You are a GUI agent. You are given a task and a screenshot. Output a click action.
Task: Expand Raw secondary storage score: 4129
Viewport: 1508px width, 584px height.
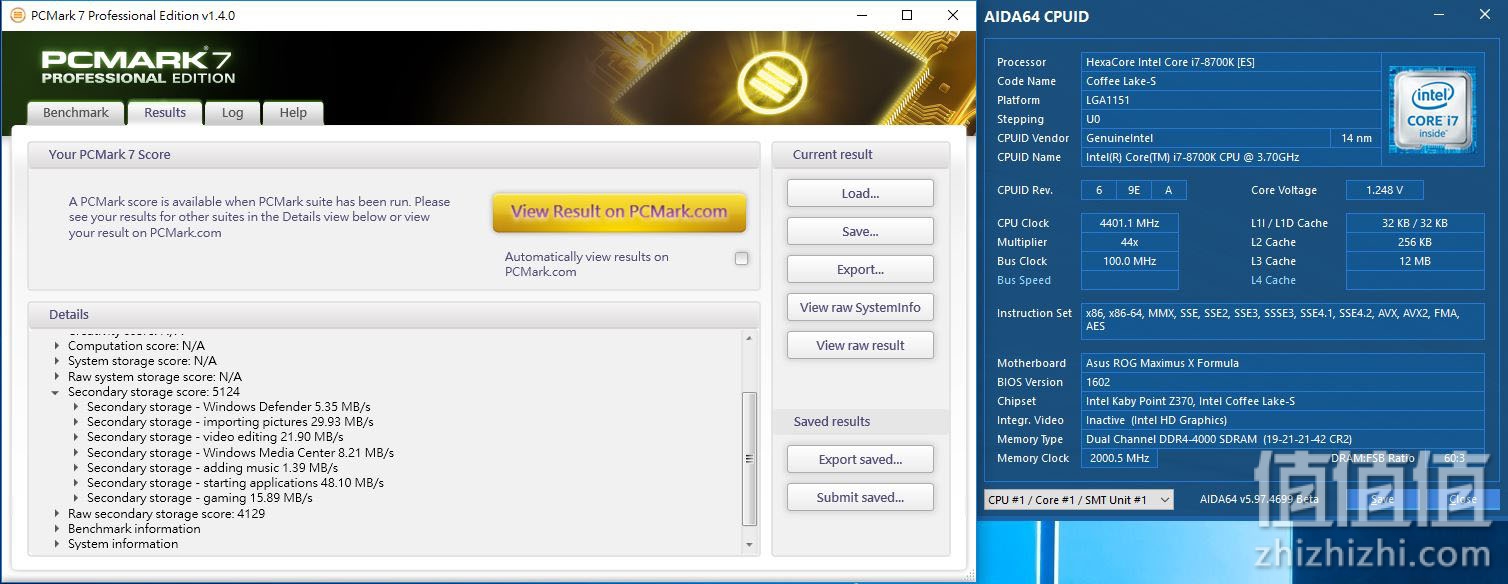(x=58, y=514)
